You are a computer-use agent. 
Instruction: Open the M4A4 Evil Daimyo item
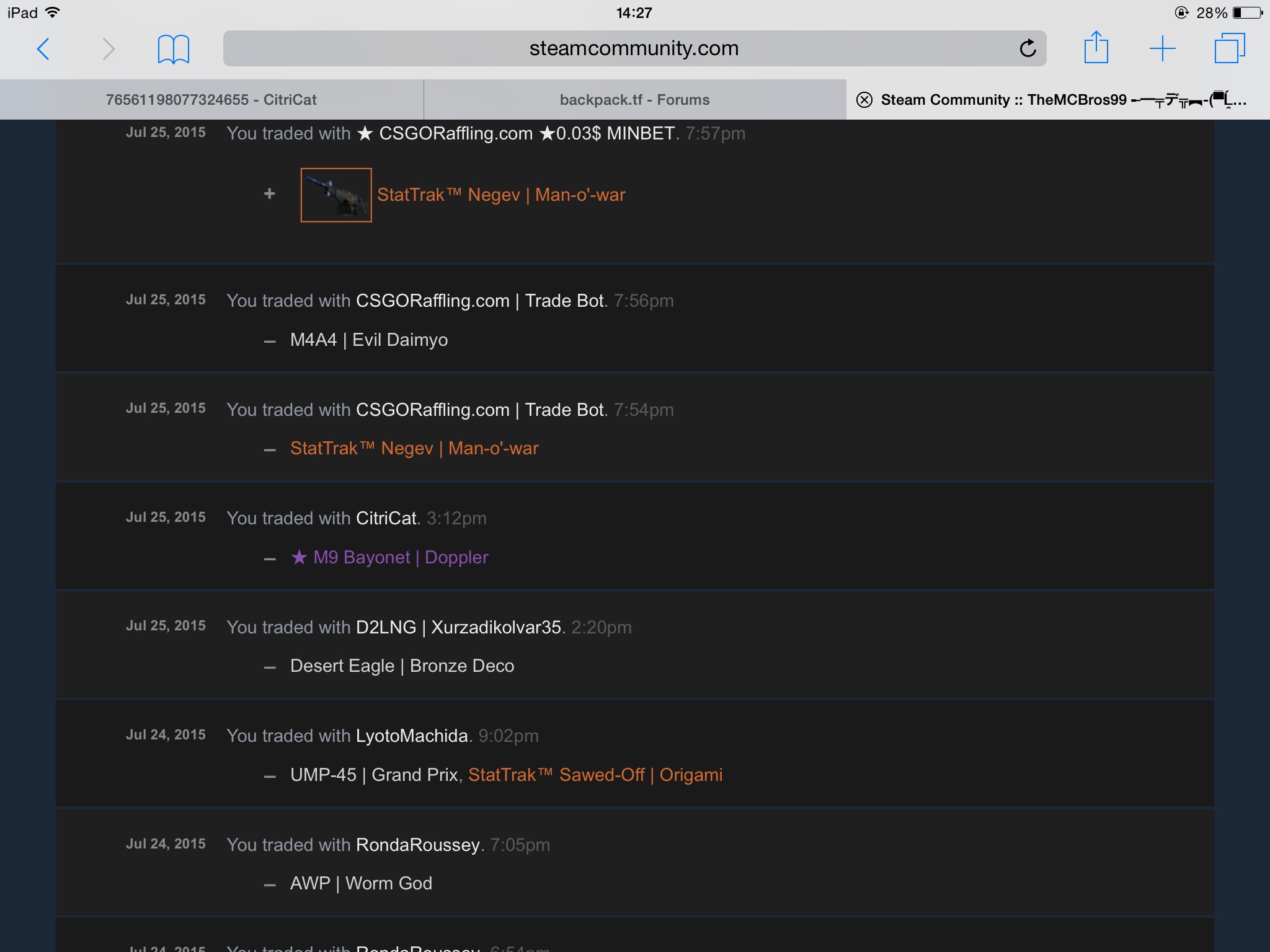point(369,340)
